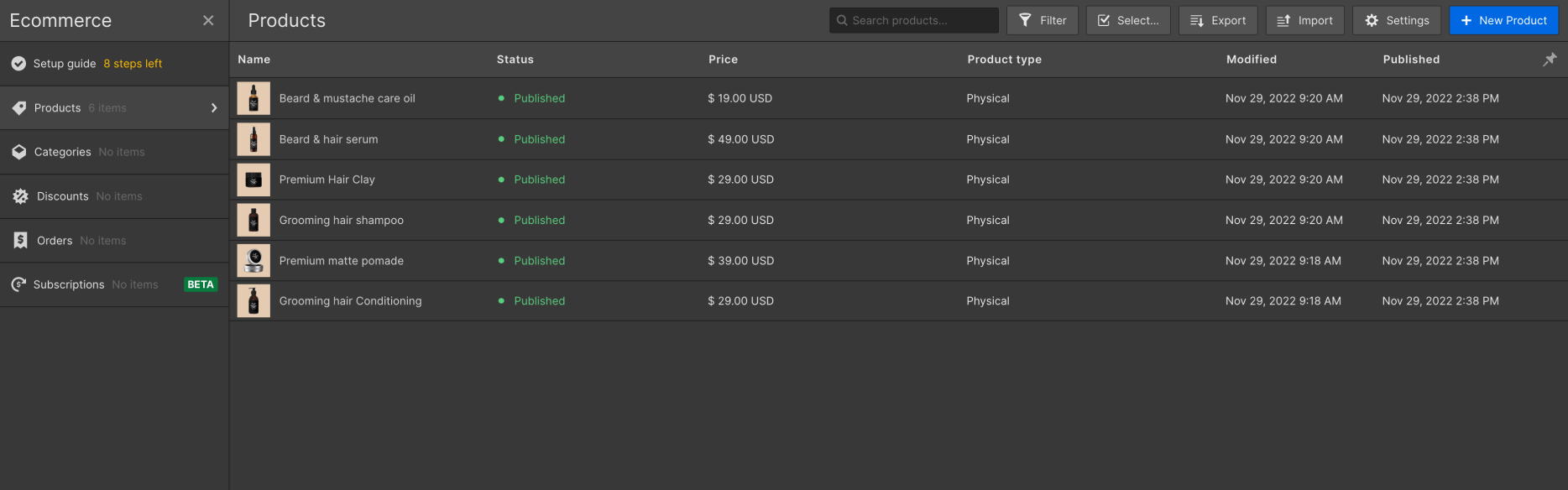The width and height of the screenshot is (1568, 490).
Task: Click the Subscriptions recurring icon
Action: [18, 284]
